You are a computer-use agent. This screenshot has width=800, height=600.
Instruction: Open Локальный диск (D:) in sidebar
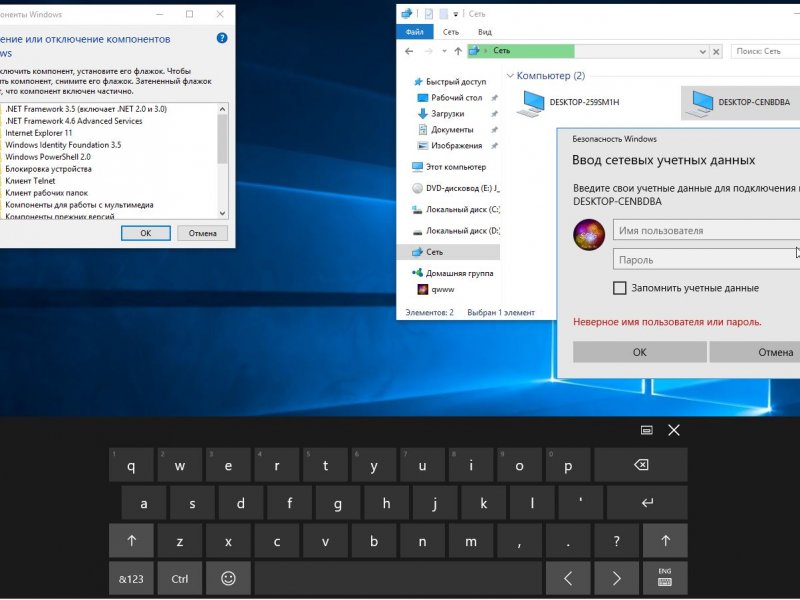(456, 231)
